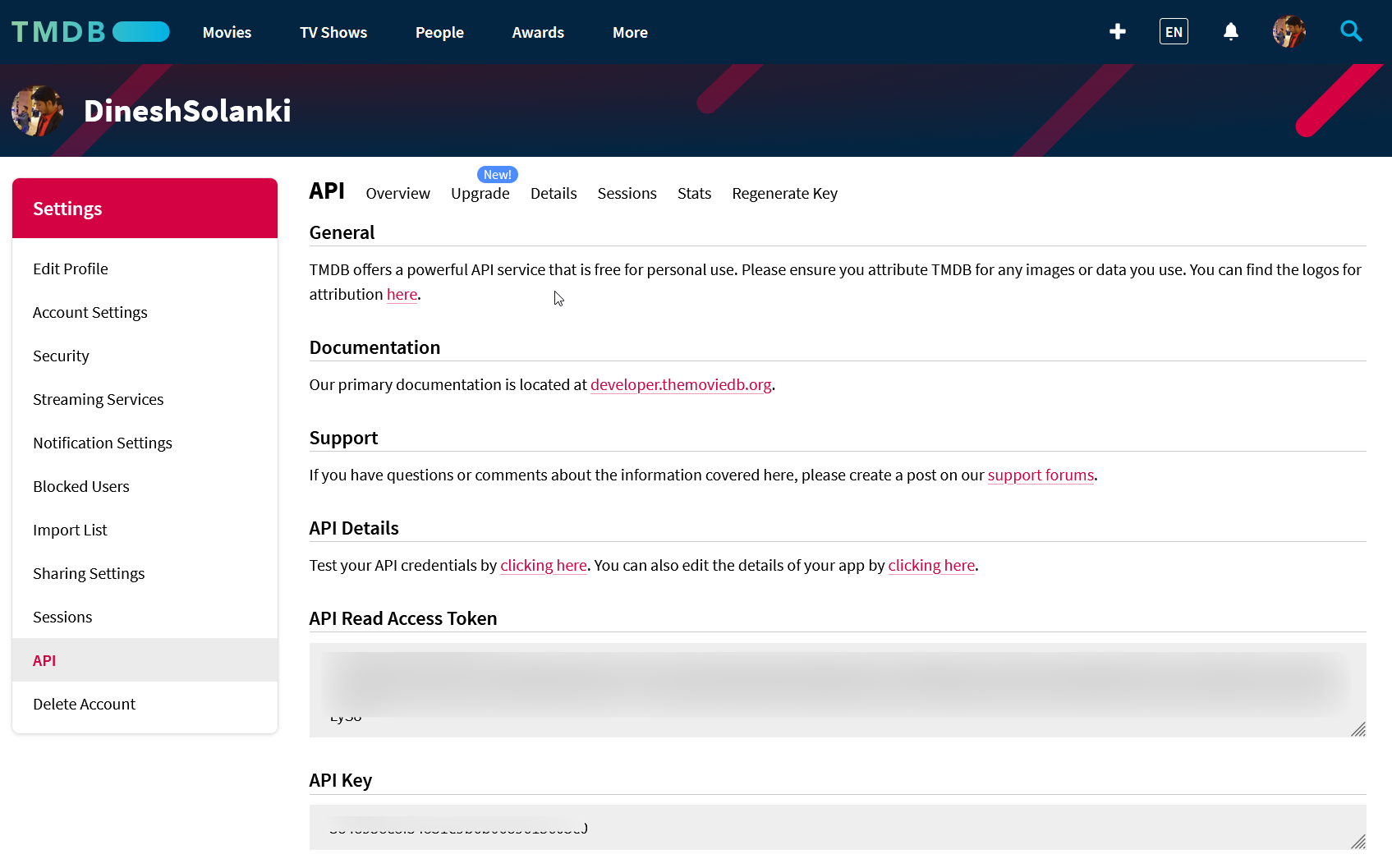1392x868 pixels.
Task: Open the People menu
Action: pos(439,32)
